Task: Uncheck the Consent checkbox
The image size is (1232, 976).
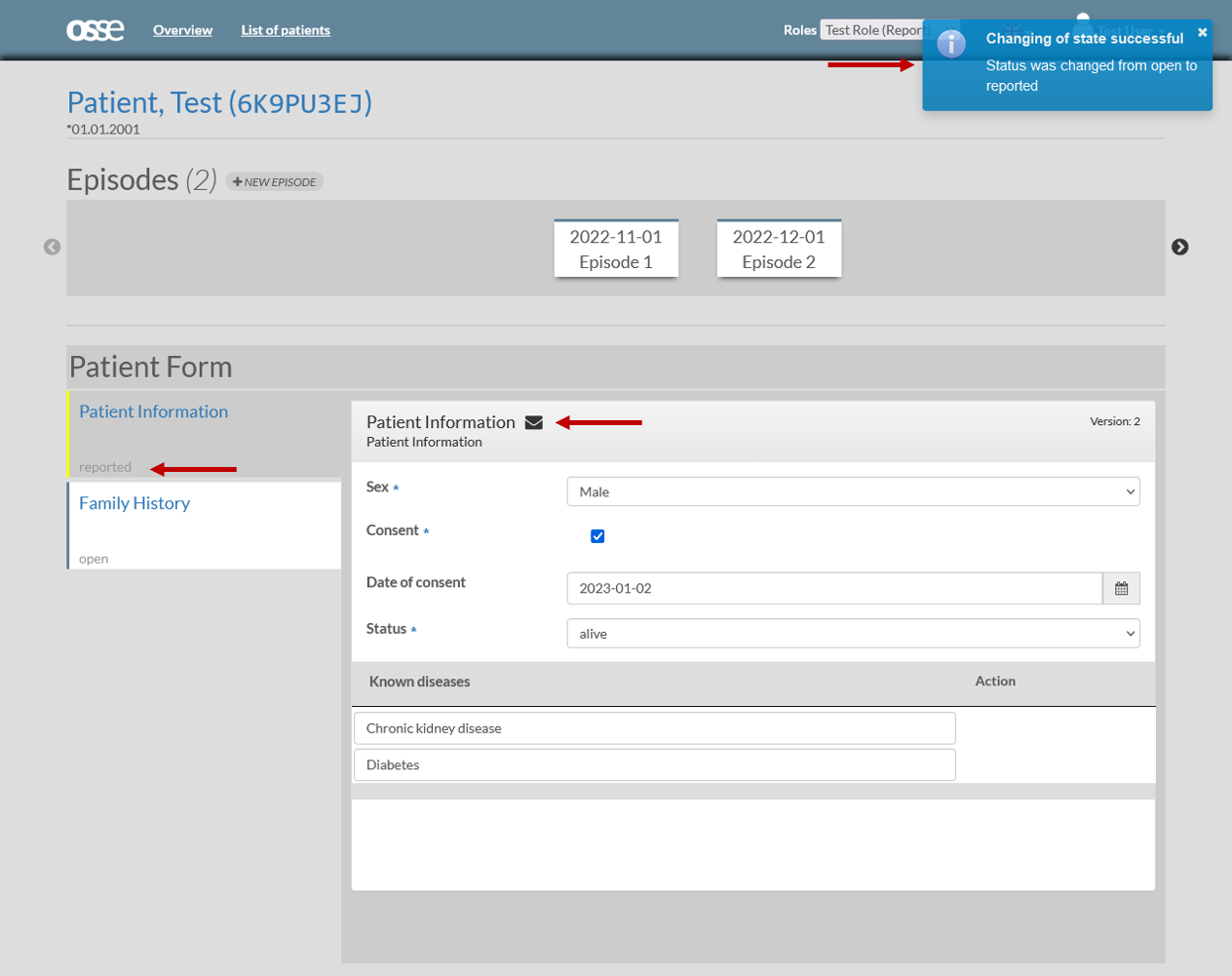Action: point(597,536)
